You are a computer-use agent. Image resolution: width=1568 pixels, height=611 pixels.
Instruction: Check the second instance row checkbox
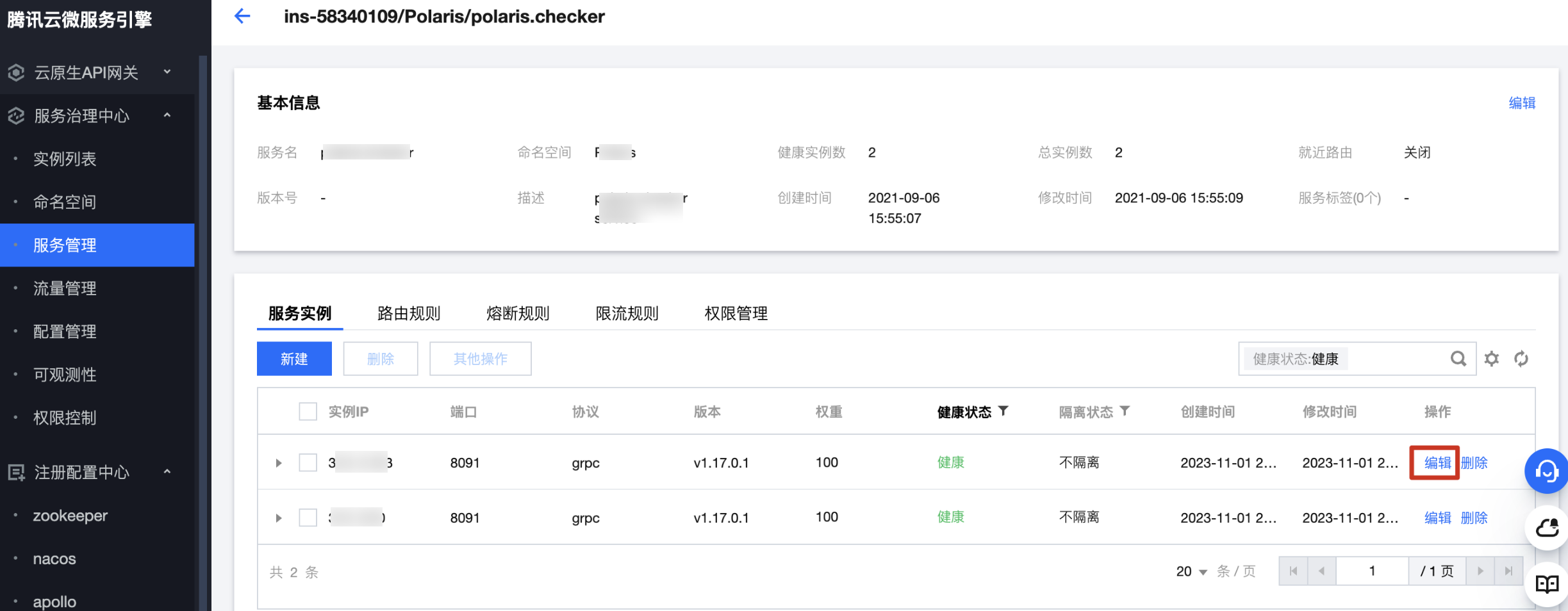tap(308, 517)
